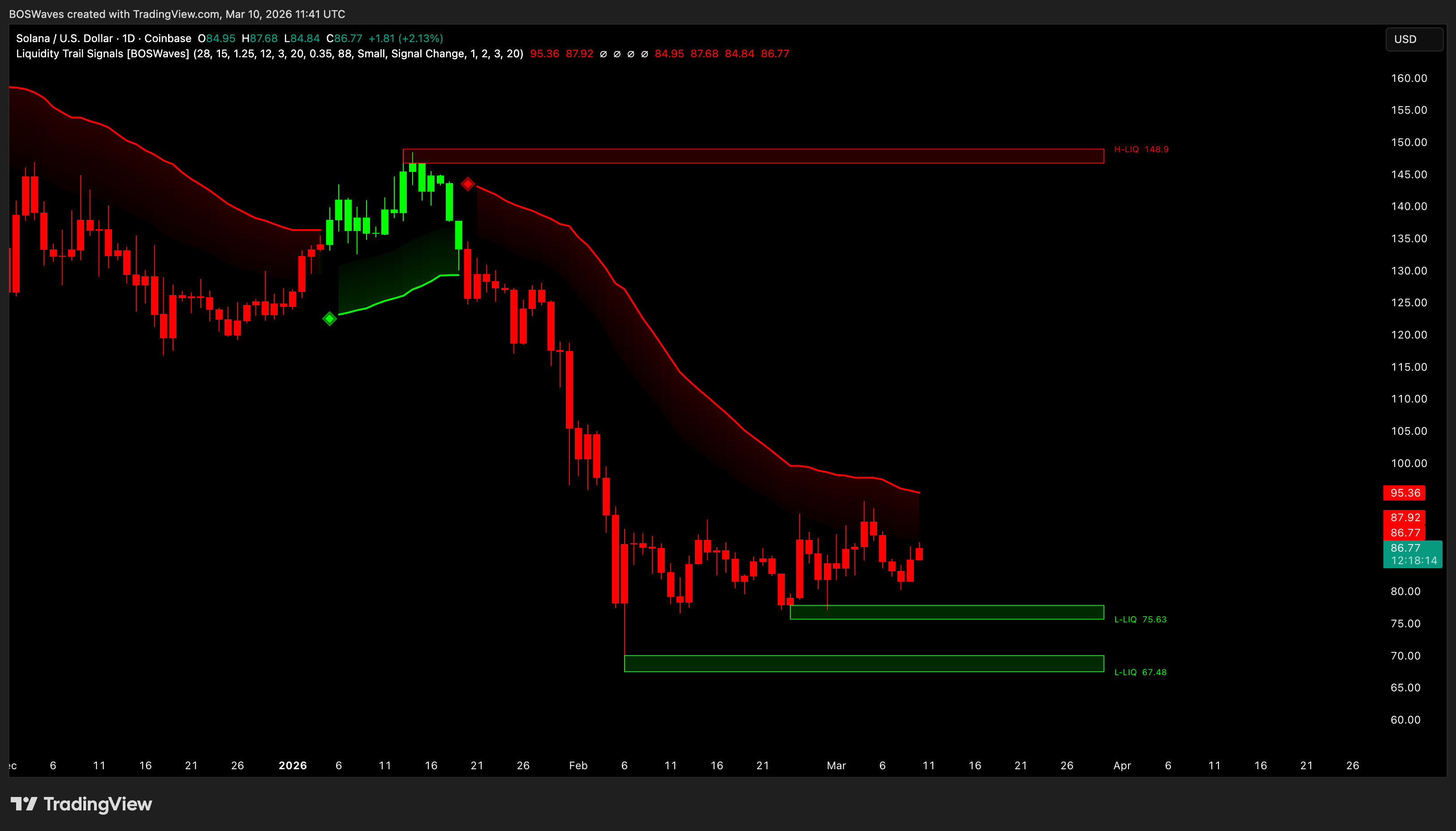Click the L-LIQ 67.48 label
The height and width of the screenshot is (831, 1456).
pyautogui.click(x=1140, y=673)
